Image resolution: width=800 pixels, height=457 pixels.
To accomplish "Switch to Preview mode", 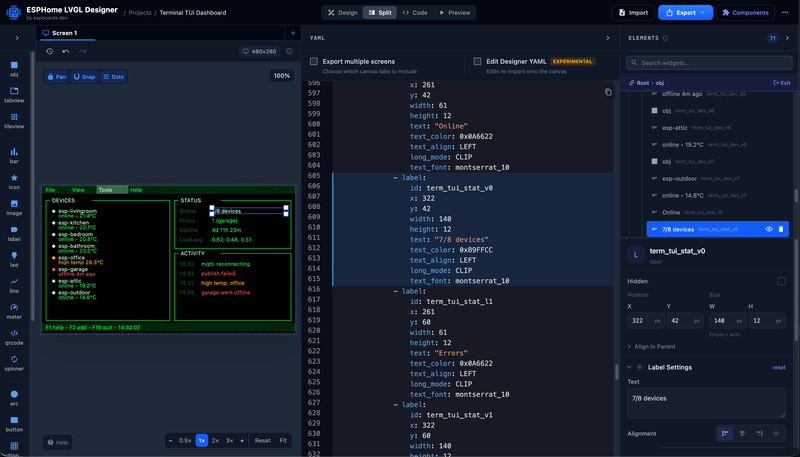I will coord(455,13).
